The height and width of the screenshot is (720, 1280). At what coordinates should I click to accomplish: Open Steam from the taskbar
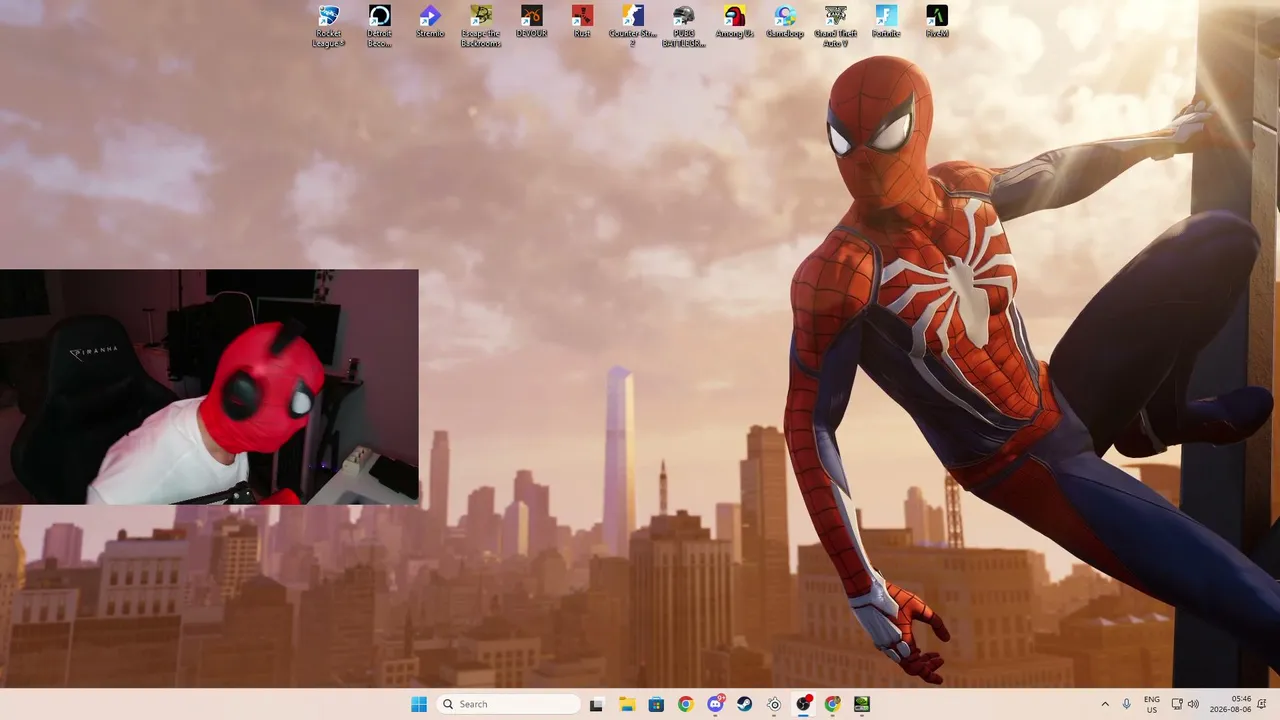tap(744, 704)
